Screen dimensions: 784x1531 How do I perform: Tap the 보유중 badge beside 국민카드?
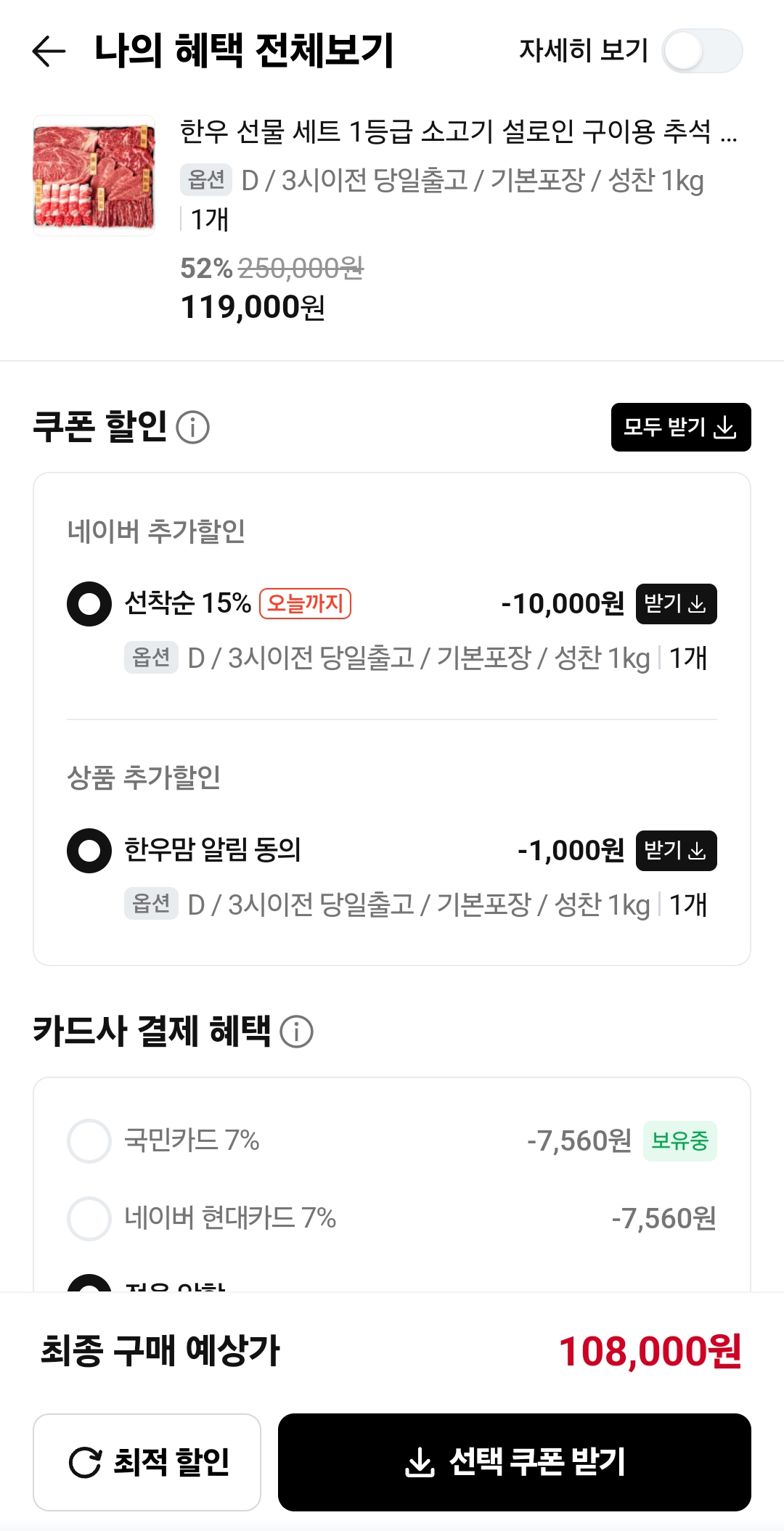point(679,1141)
